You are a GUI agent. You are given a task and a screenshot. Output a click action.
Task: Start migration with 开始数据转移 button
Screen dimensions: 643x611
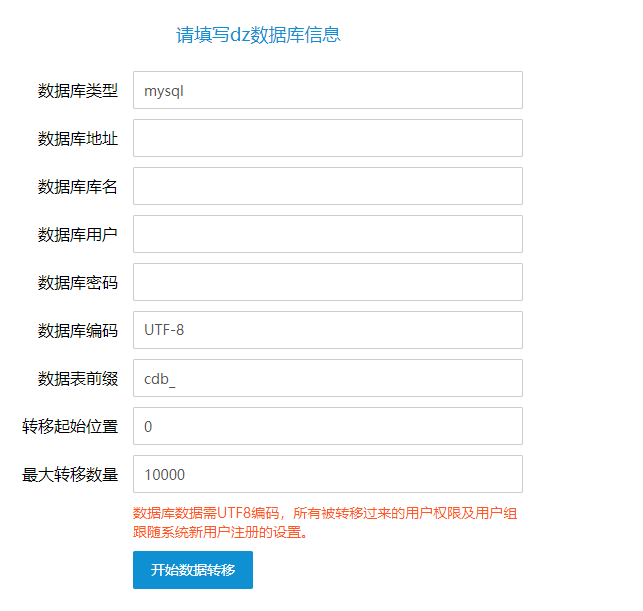click(193, 570)
